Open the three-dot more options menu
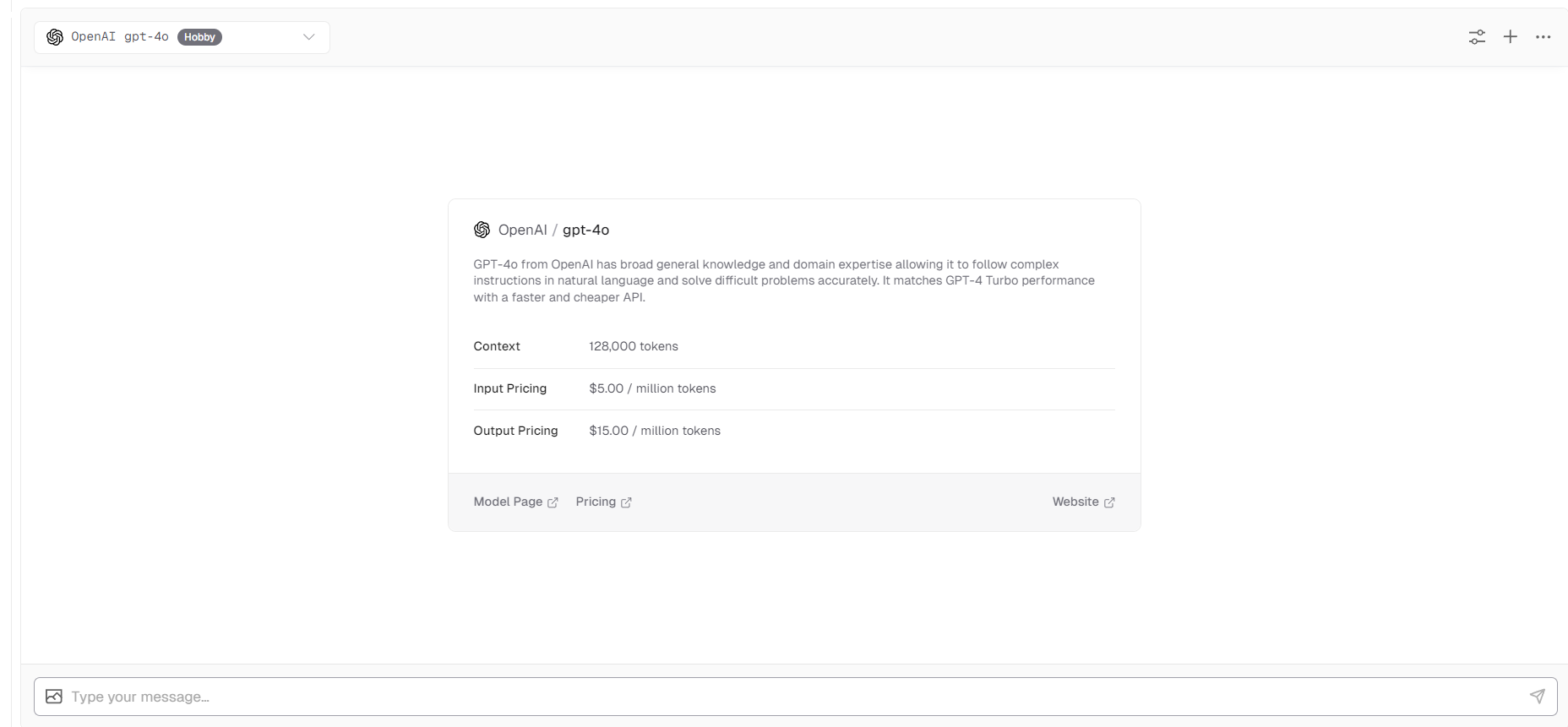 [1543, 37]
